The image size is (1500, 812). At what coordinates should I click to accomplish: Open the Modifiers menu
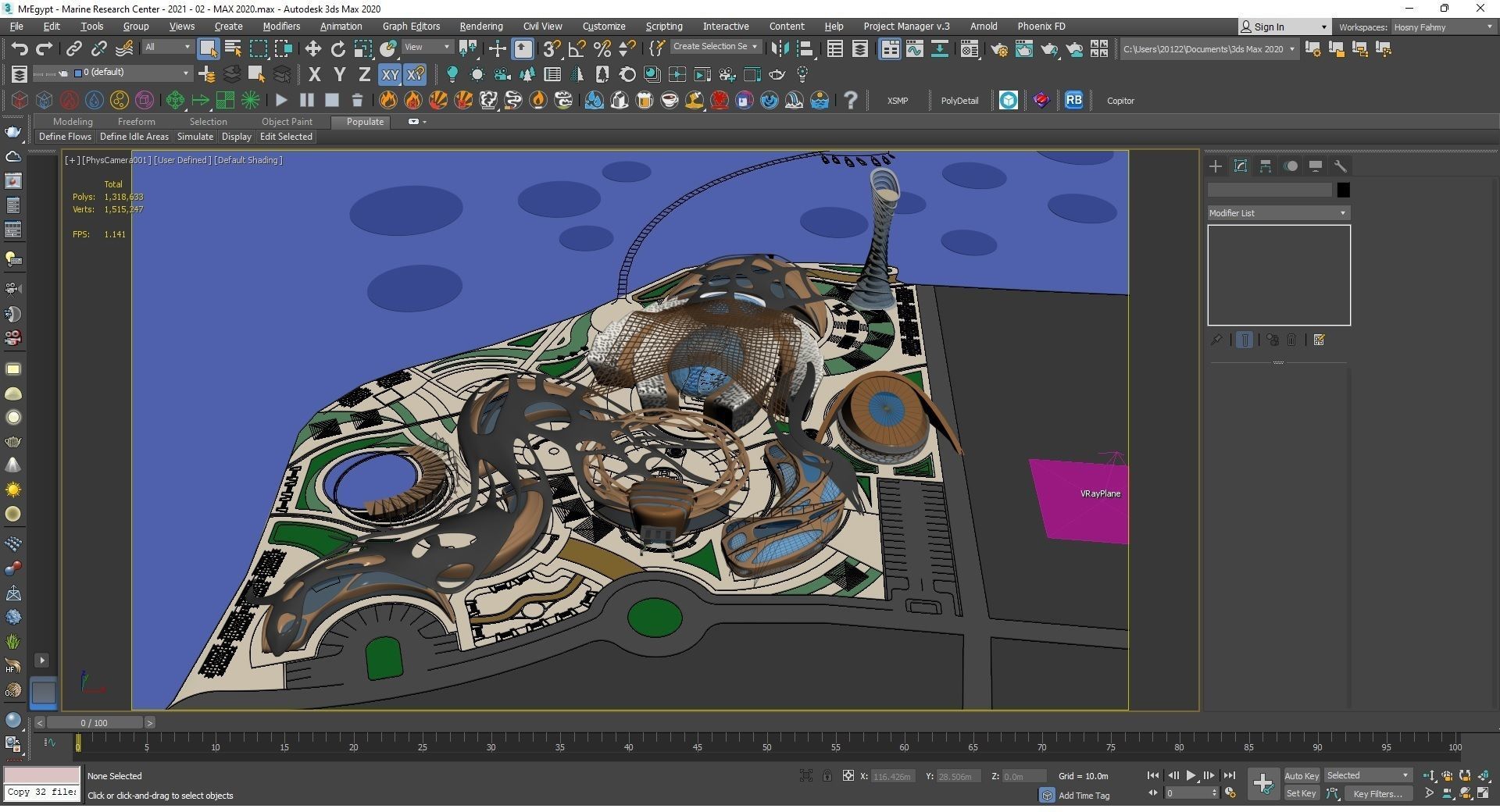(x=281, y=26)
